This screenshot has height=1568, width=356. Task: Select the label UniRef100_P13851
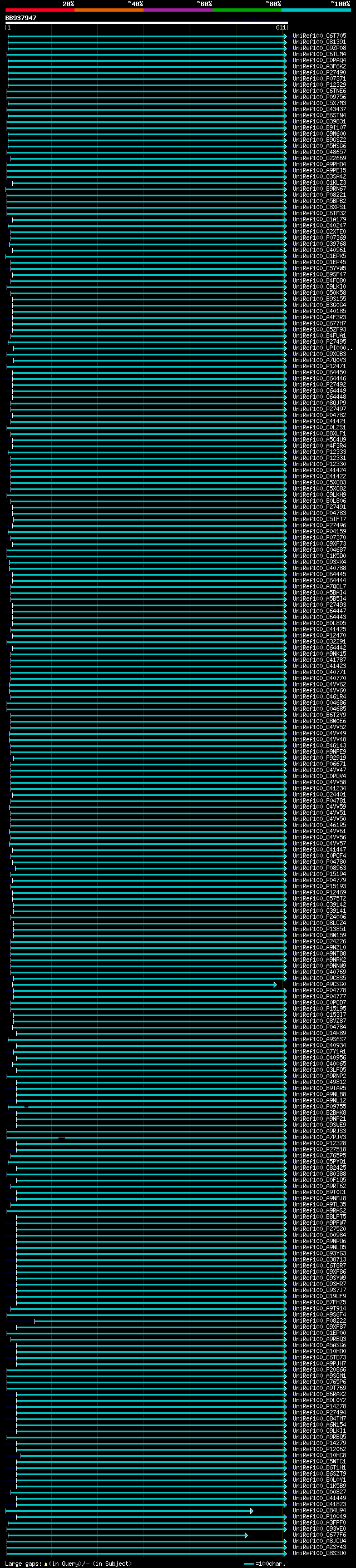click(x=319, y=929)
